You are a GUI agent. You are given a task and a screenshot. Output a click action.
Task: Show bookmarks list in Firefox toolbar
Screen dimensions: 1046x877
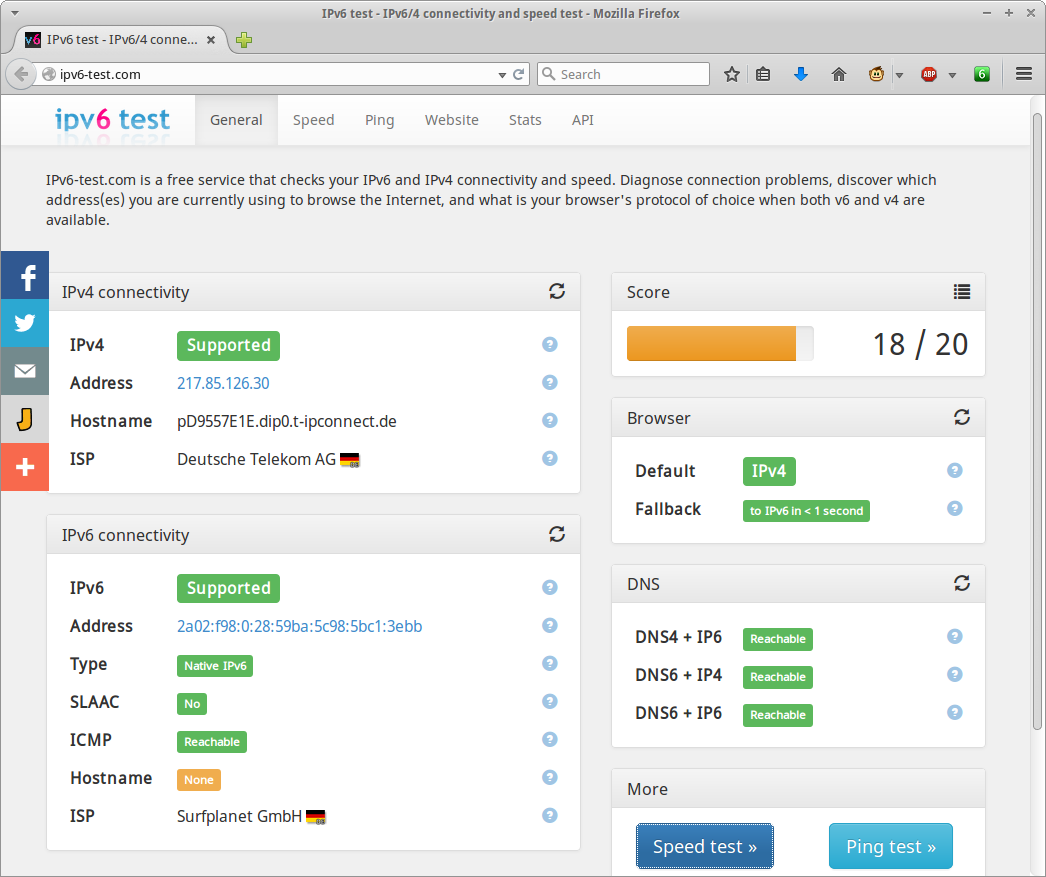(763, 74)
